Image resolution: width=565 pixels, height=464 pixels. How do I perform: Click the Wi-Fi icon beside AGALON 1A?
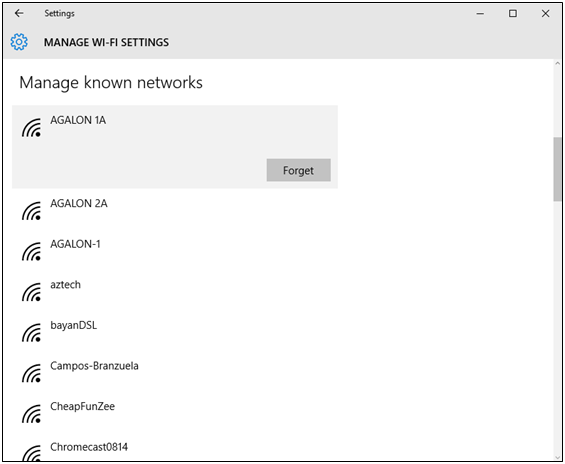(31, 128)
